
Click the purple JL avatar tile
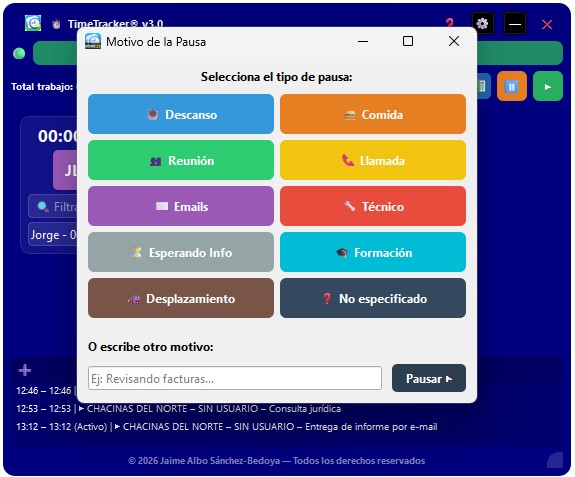[x=65, y=170]
